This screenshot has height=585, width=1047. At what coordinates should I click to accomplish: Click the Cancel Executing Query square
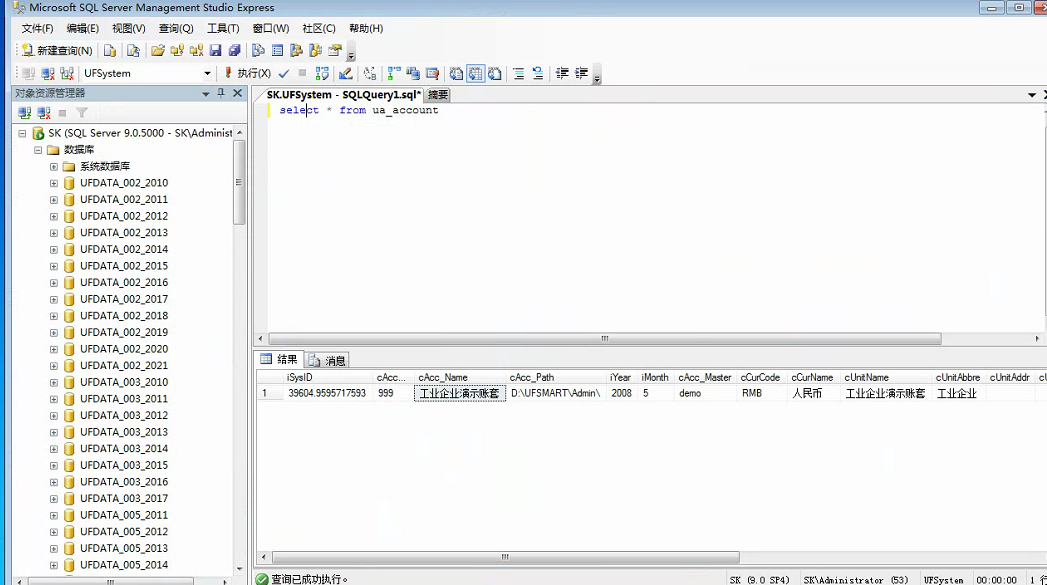(302, 73)
